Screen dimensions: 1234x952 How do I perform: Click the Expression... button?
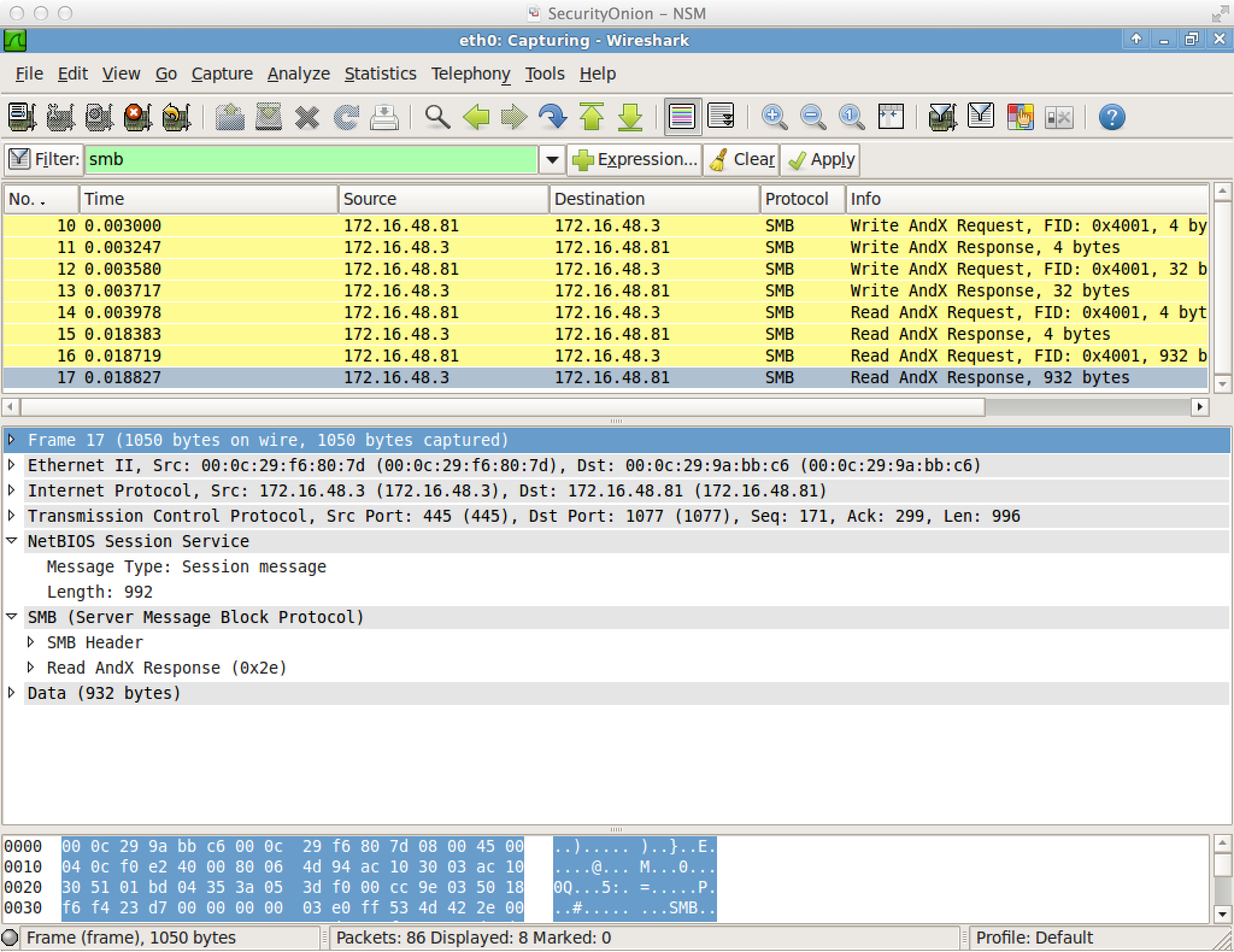[635, 160]
